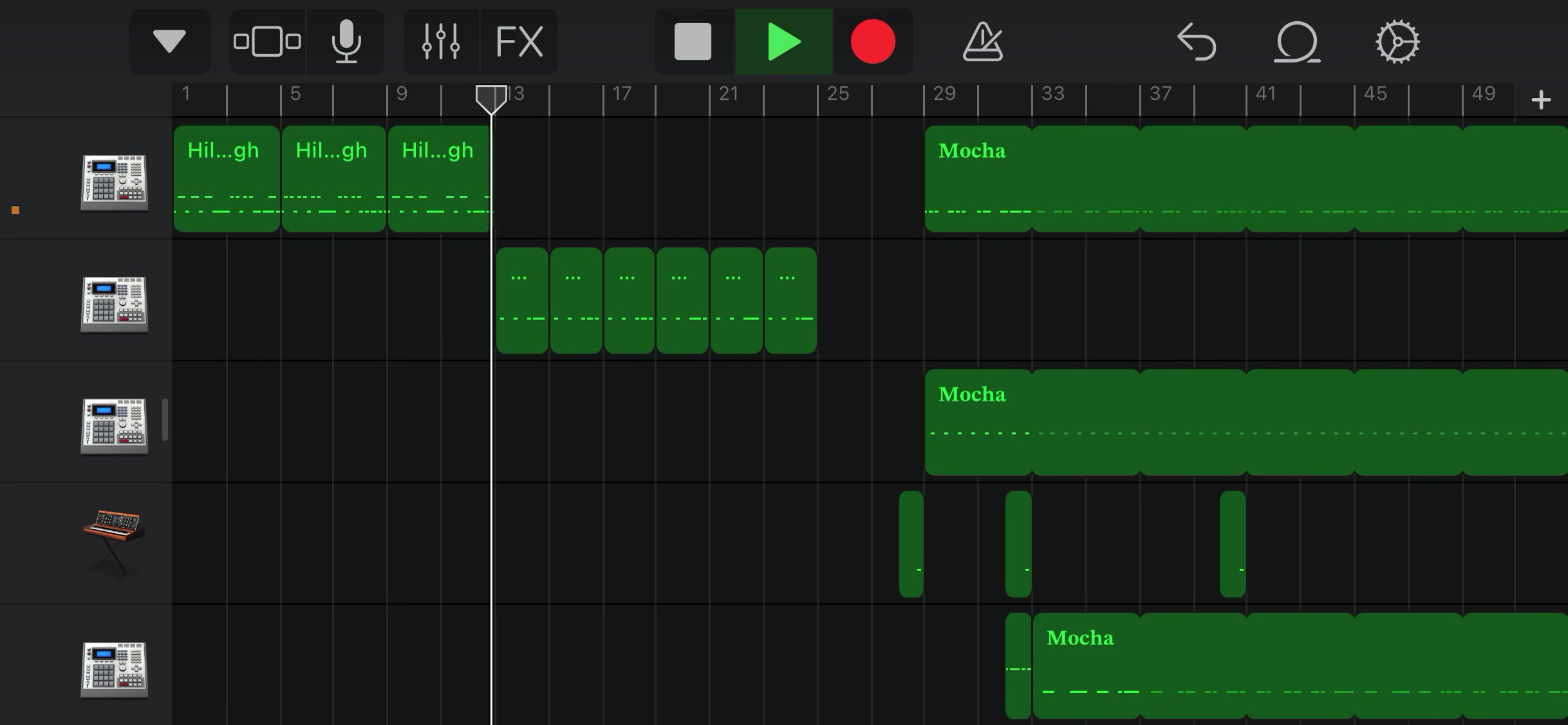This screenshot has width=1568, height=725.
Task: Undo the last action
Action: pyautogui.click(x=1197, y=42)
